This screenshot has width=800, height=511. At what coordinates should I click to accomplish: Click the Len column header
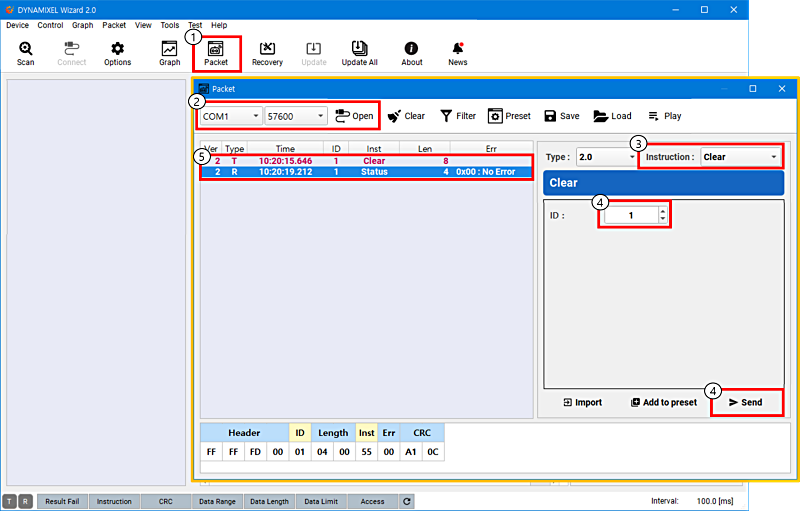(x=424, y=148)
